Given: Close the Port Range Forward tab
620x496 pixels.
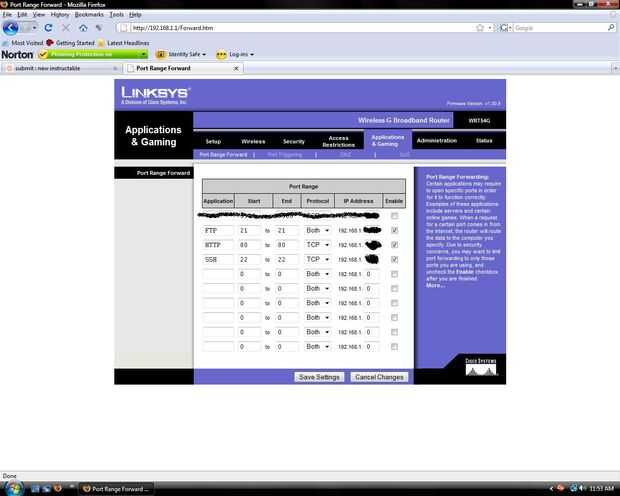Looking at the screenshot, I should pyautogui.click(x=236, y=68).
